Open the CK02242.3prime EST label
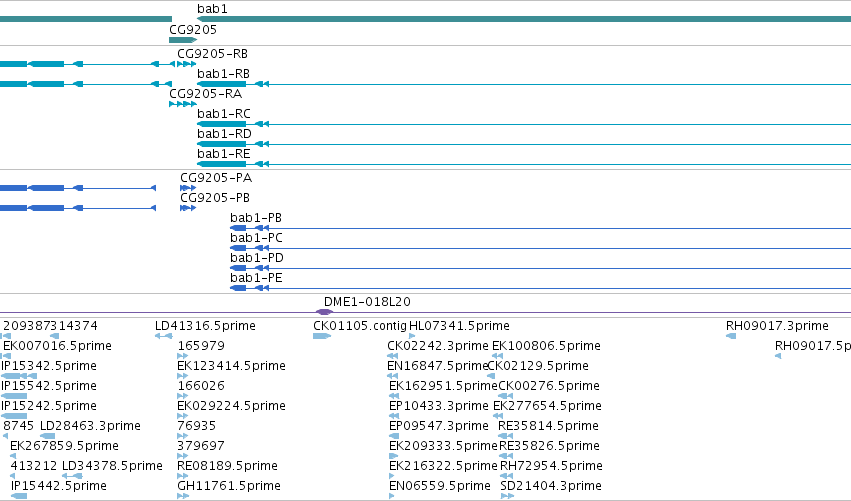This screenshot has width=851, height=501. click(438, 346)
